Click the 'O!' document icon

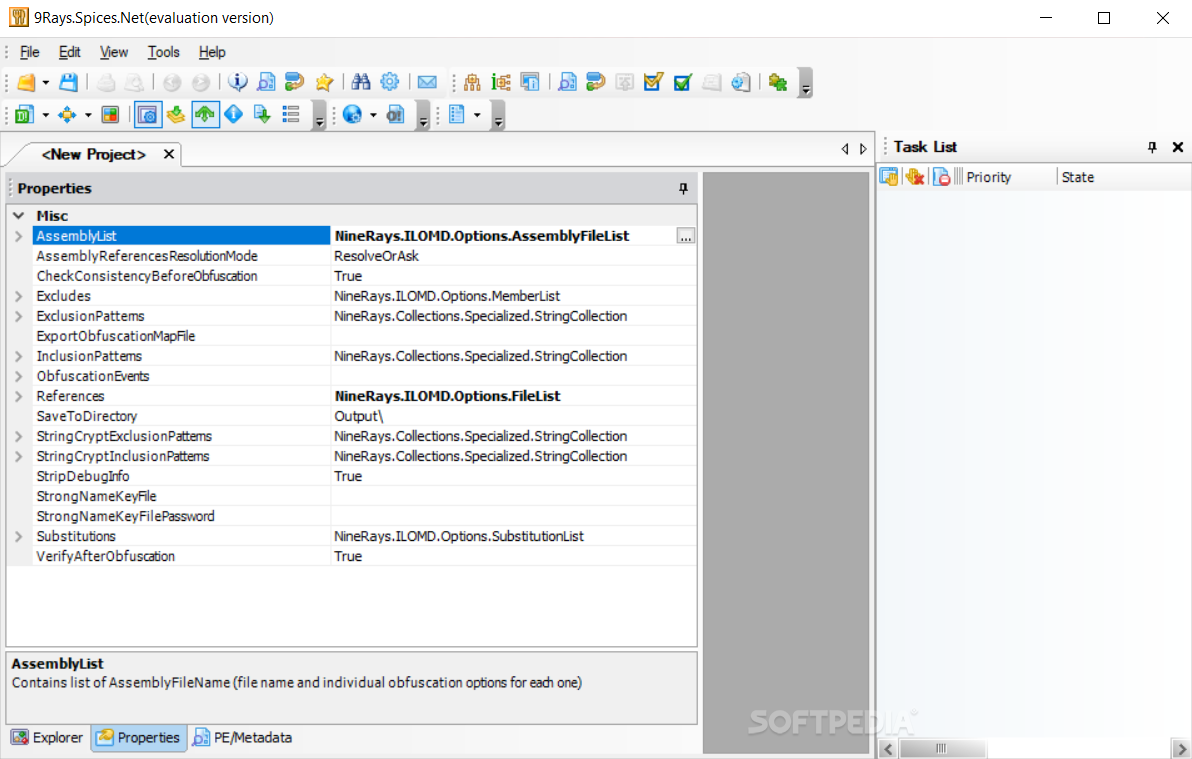[x=395, y=115]
